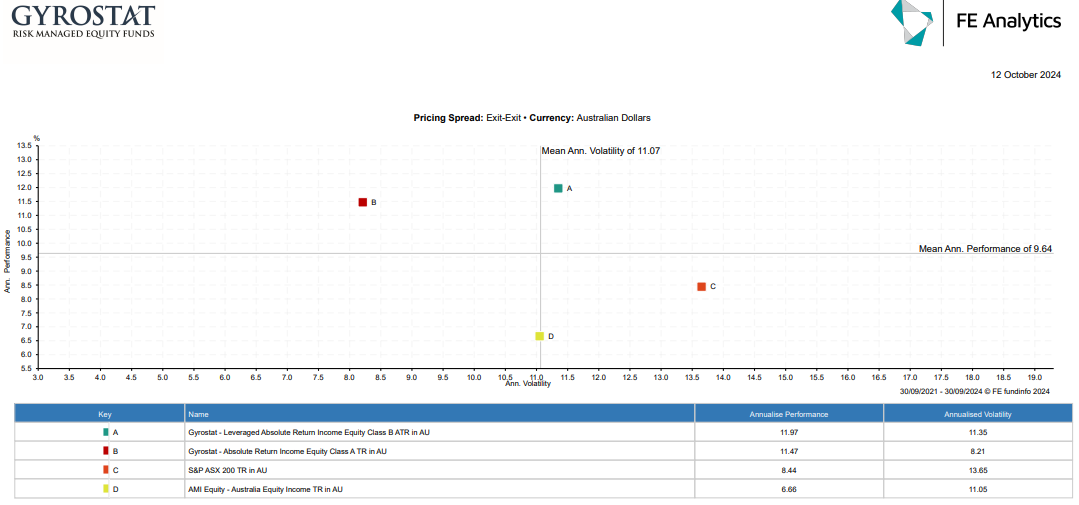Select orange data point C on chart
This screenshot has height=505, width=1079.
[701, 286]
